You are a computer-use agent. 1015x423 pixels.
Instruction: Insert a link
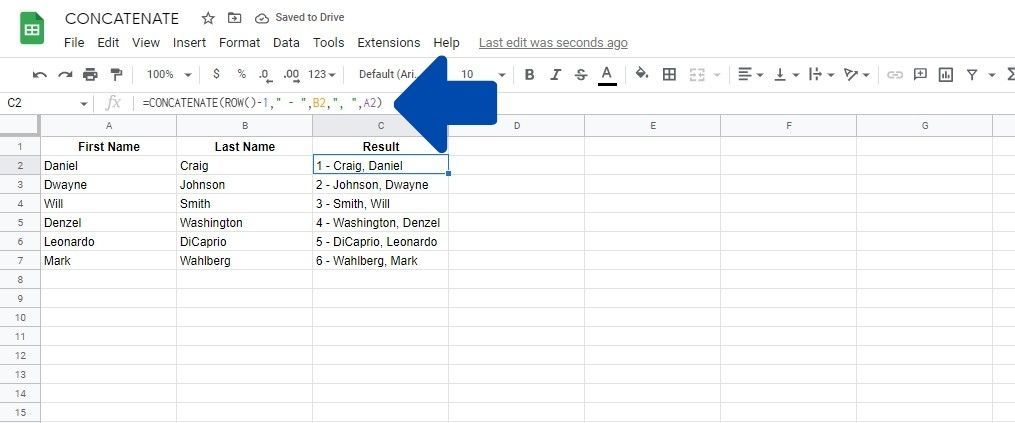point(895,74)
